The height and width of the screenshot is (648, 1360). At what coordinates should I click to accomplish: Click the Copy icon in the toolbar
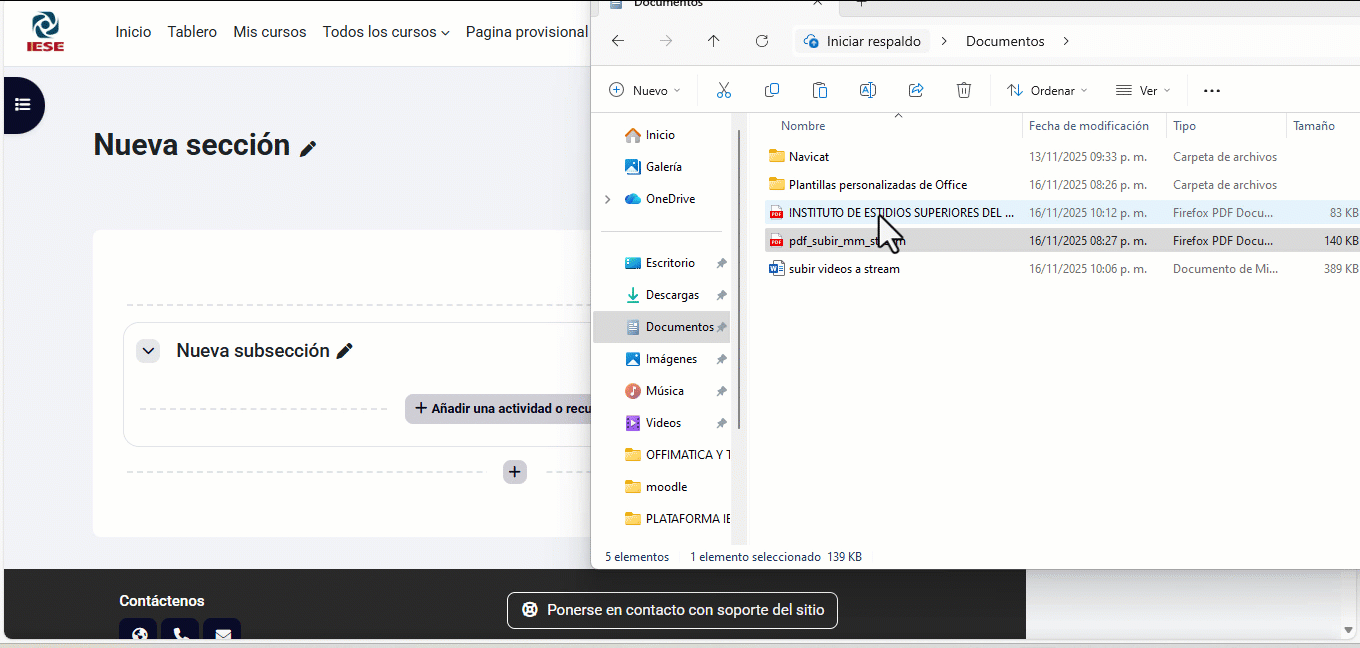772,90
